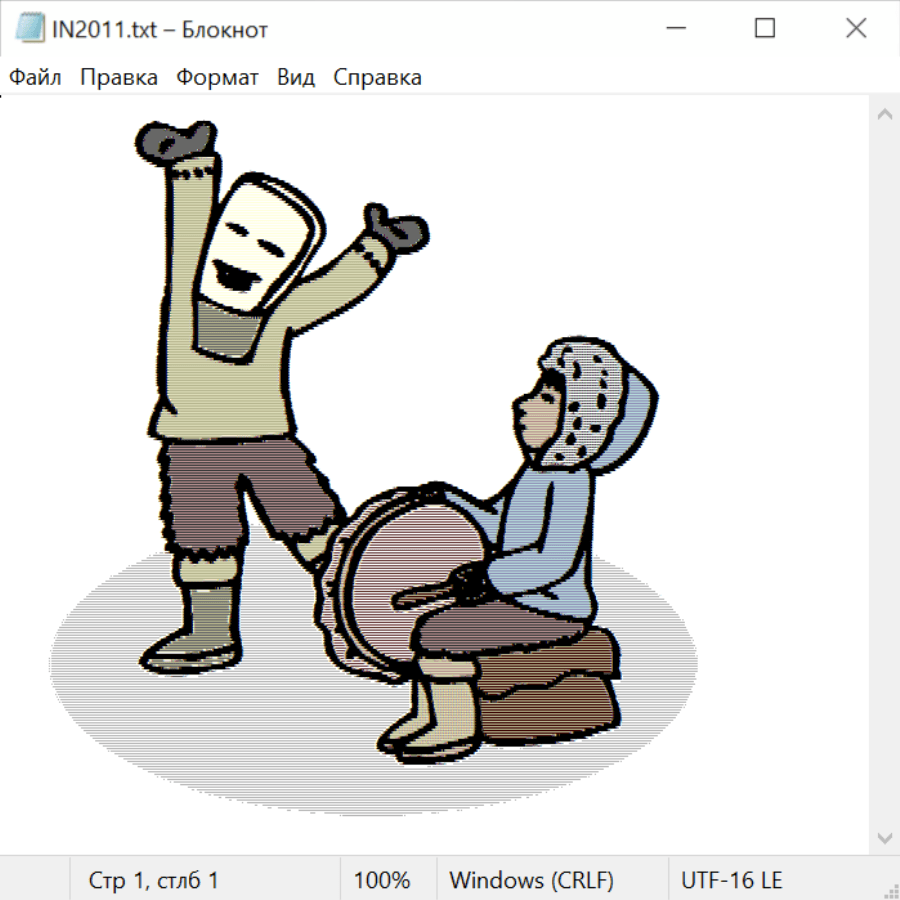The height and width of the screenshot is (900, 900).
Task: Click the Windows (CRLF) line ending indicator
Action: tap(531, 880)
